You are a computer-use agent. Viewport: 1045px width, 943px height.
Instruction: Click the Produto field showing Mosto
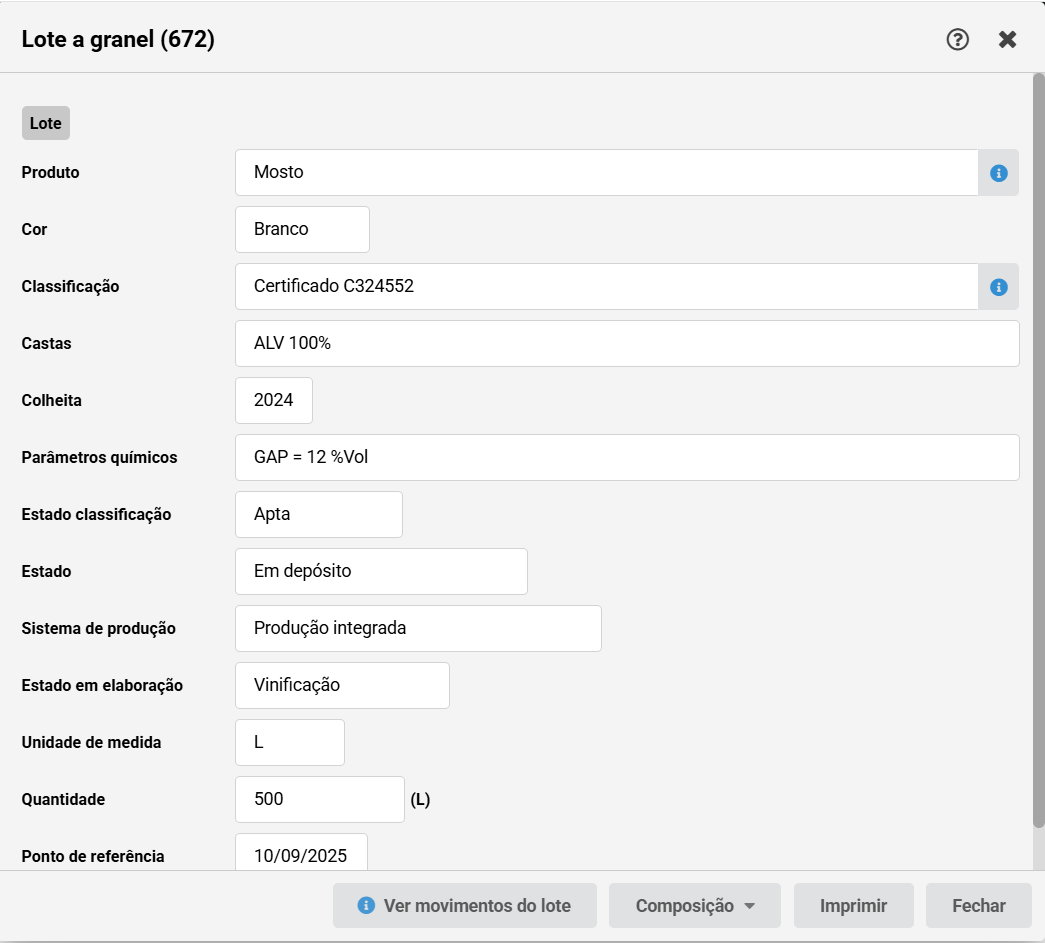pos(606,173)
